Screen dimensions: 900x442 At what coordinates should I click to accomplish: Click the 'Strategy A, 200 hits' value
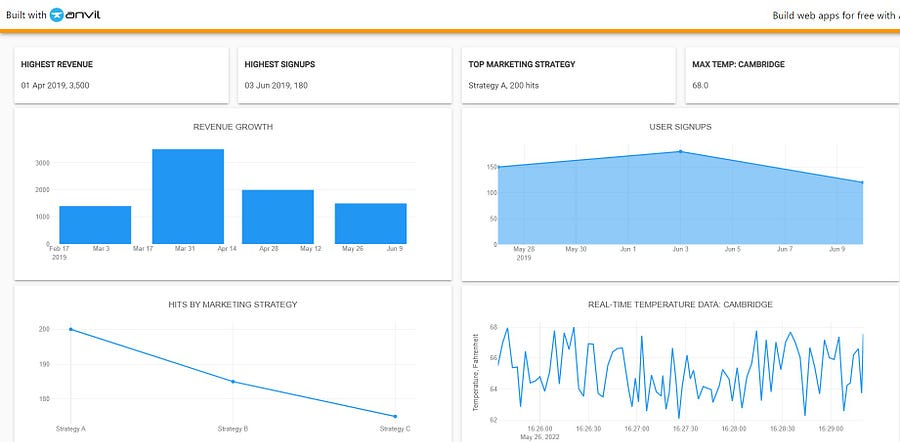[503, 86]
